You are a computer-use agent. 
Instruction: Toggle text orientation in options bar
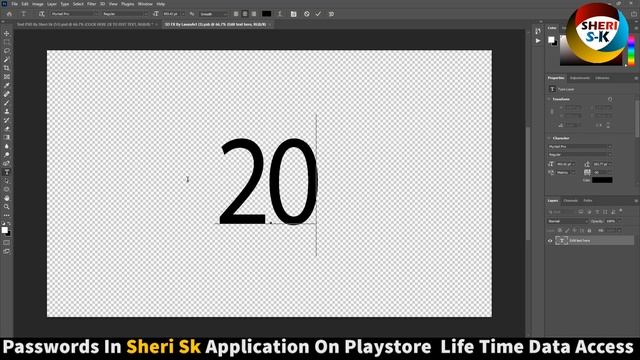(41, 14)
